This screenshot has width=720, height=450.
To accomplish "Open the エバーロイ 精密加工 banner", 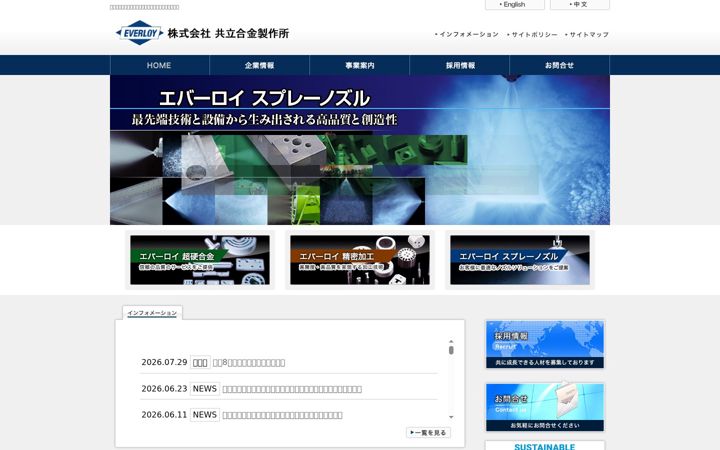I will [360, 260].
